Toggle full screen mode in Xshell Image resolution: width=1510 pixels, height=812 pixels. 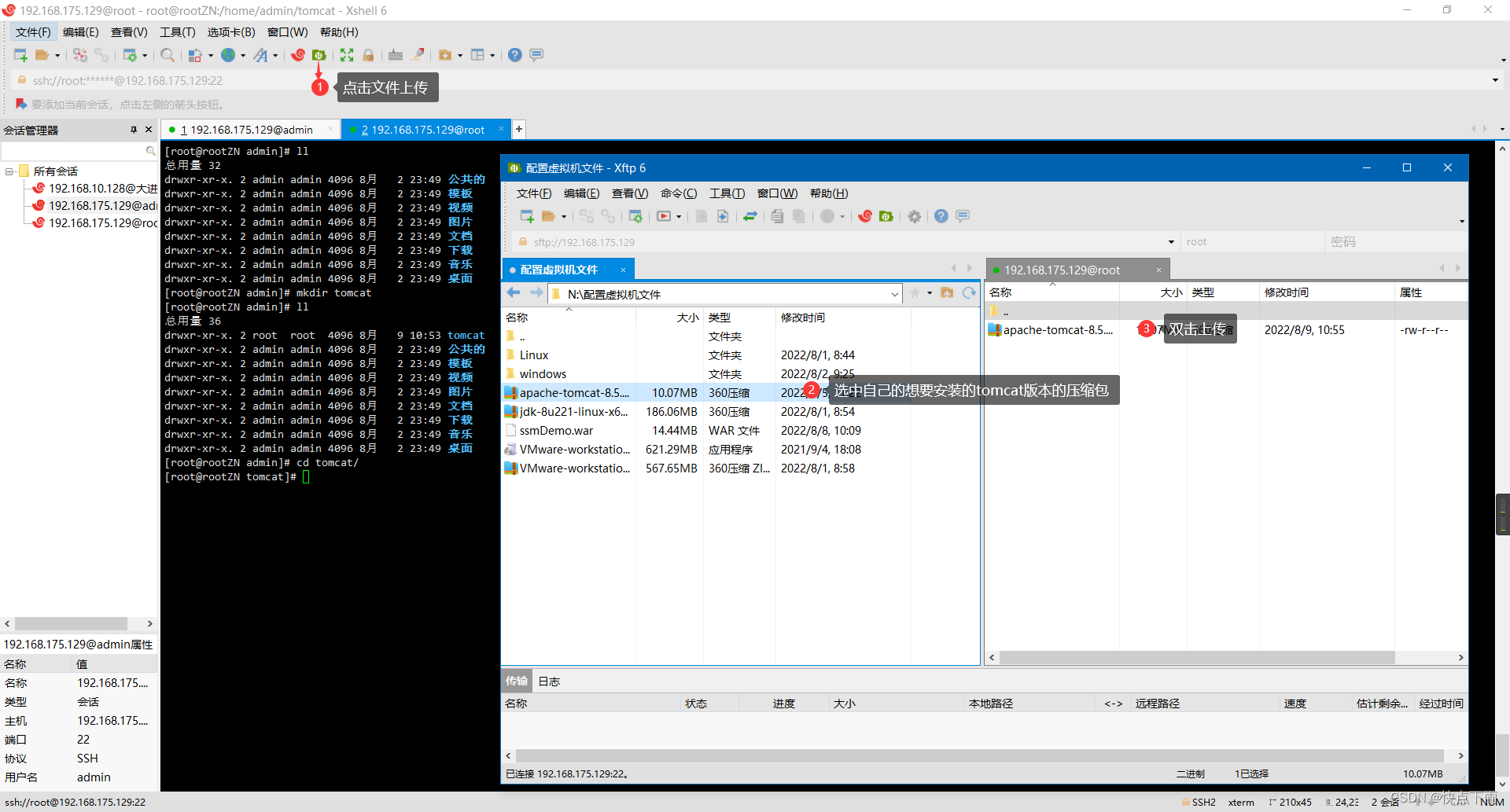[347, 55]
